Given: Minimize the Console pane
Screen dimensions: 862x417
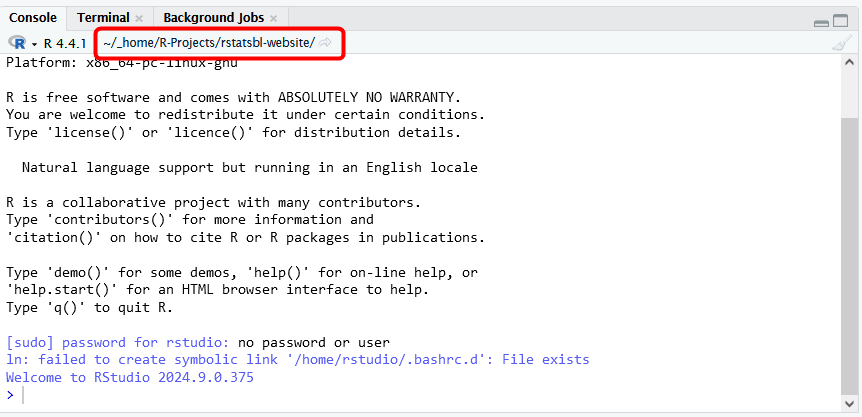Looking at the screenshot, I should 822,20.
